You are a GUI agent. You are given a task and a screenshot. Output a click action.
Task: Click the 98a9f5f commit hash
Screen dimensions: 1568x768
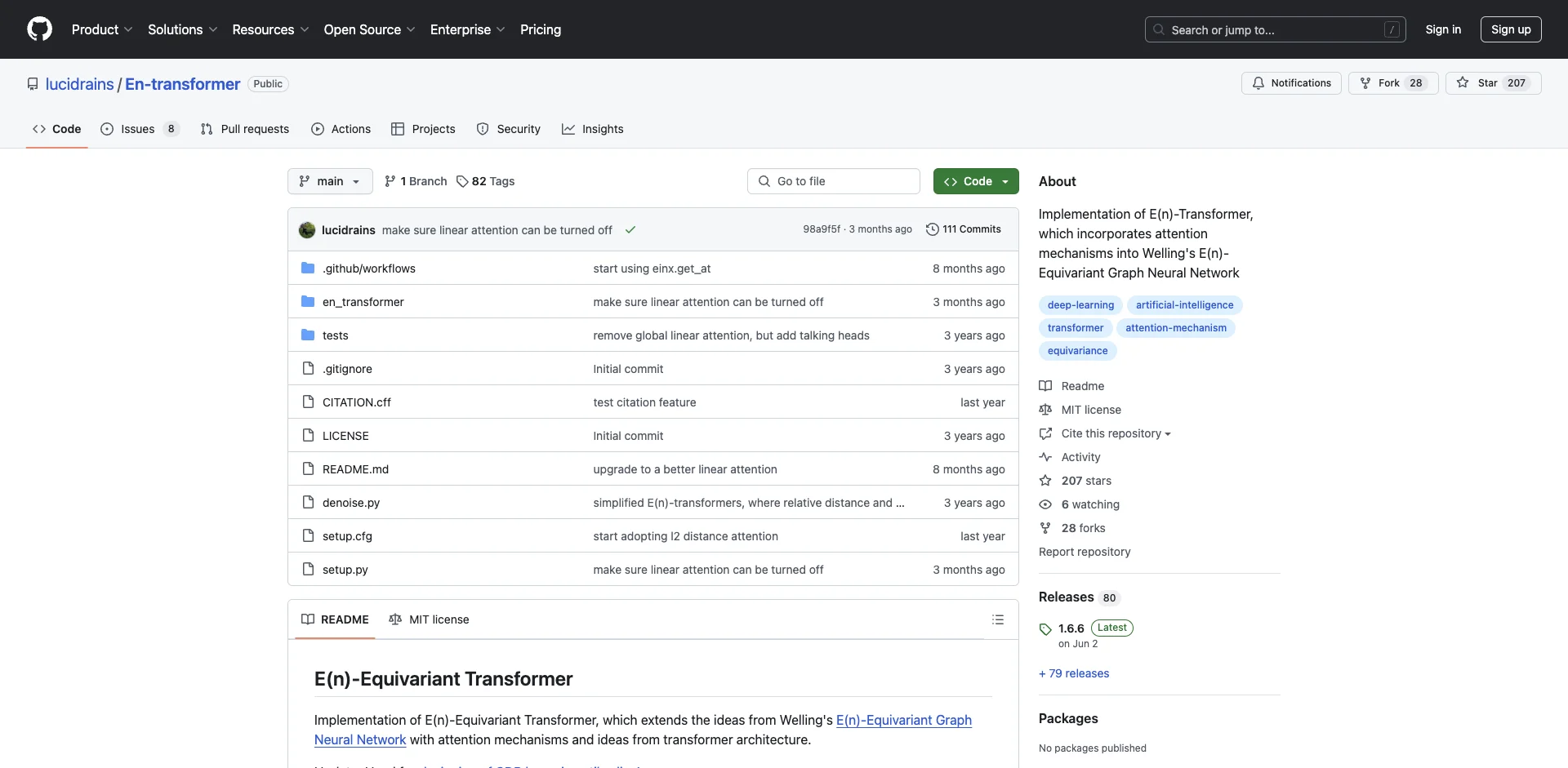[822, 229]
